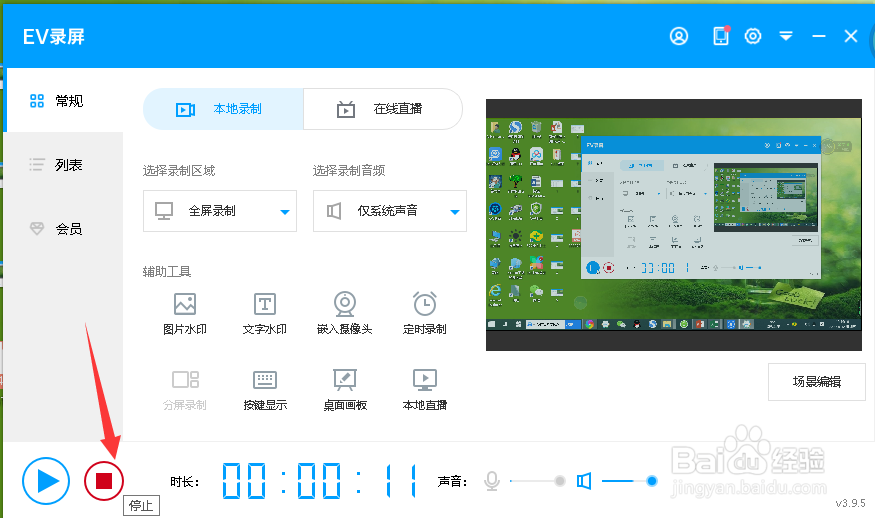The width and height of the screenshot is (875, 518).
Task: Open the 桌面画板 desktop drawing board
Action: [x=345, y=390]
